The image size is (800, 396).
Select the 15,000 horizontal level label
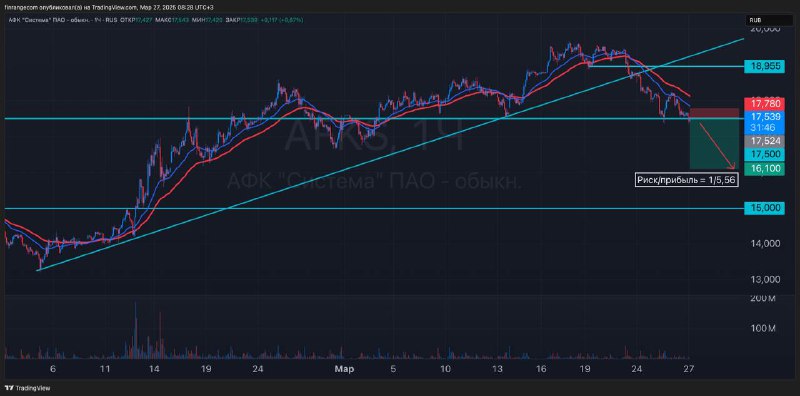coord(763,208)
